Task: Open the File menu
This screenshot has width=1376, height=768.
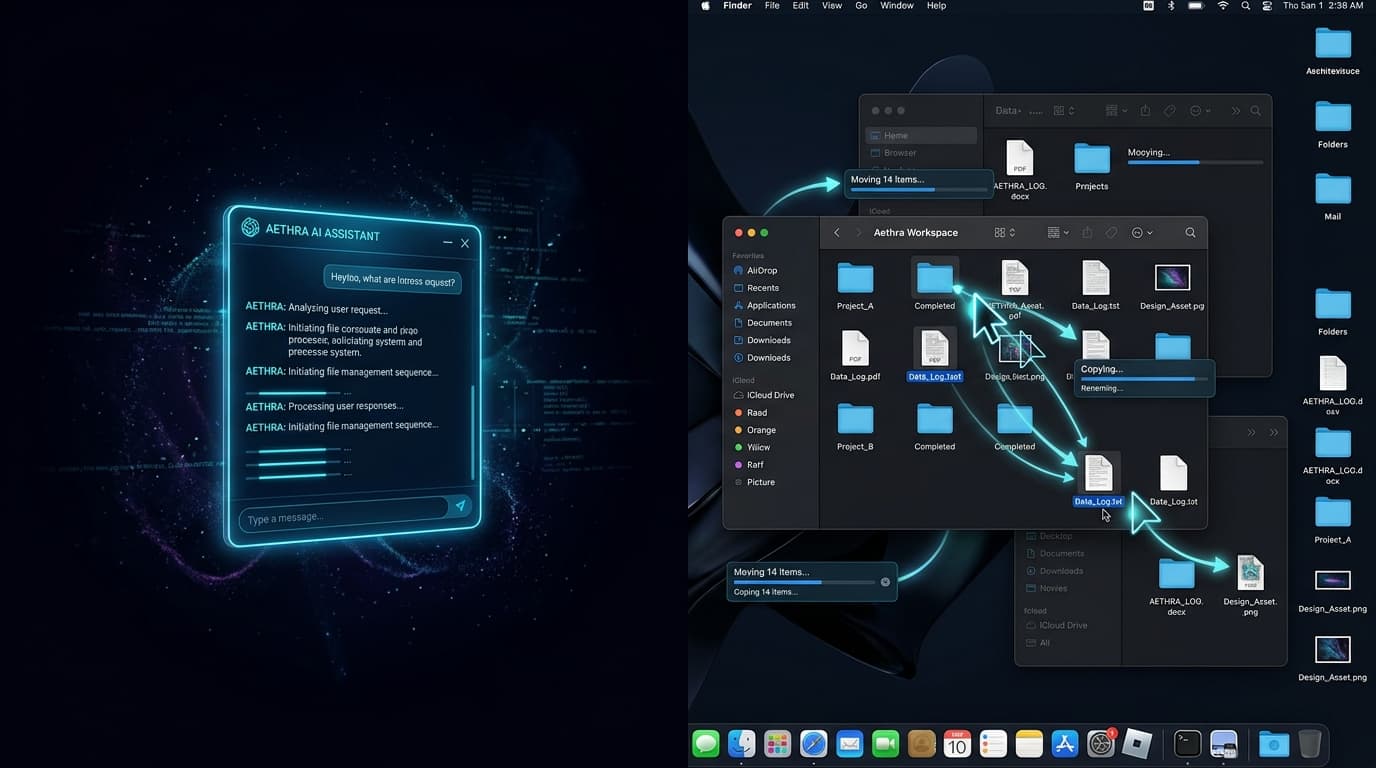Action: pyautogui.click(x=772, y=6)
